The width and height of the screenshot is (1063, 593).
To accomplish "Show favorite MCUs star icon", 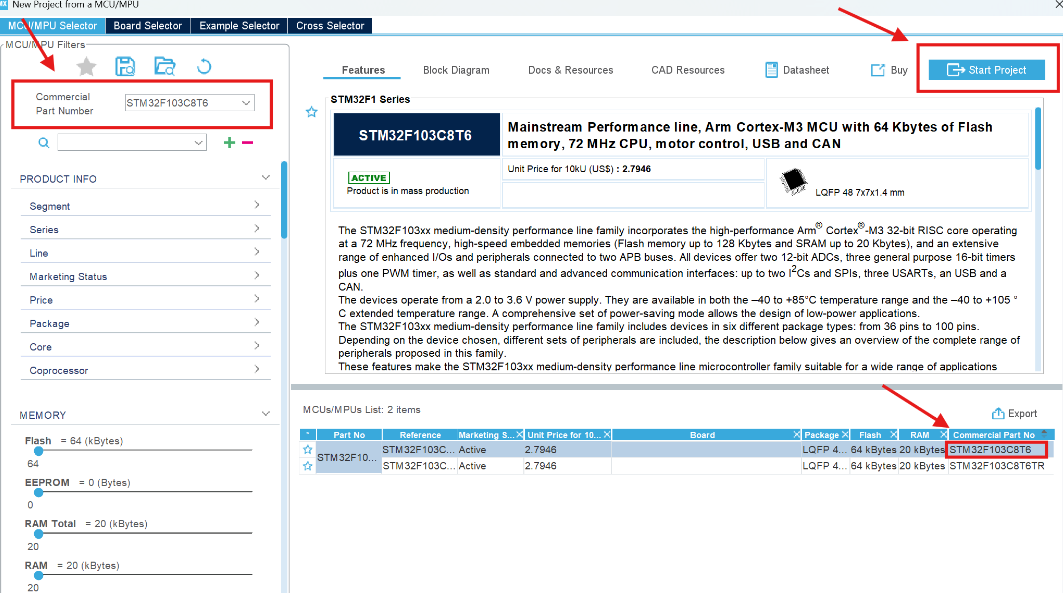I will pos(86,66).
